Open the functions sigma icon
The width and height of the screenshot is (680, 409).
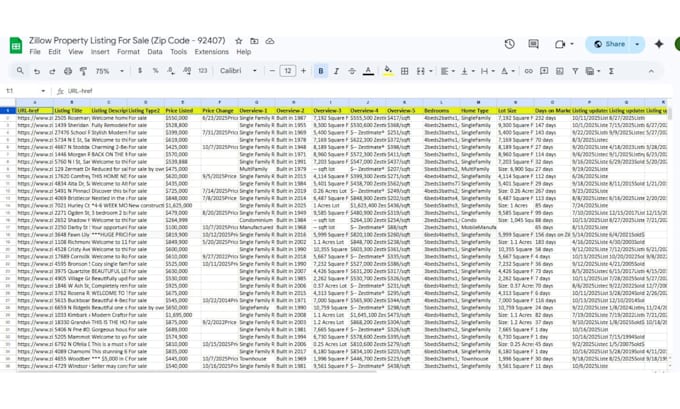click(611, 71)
